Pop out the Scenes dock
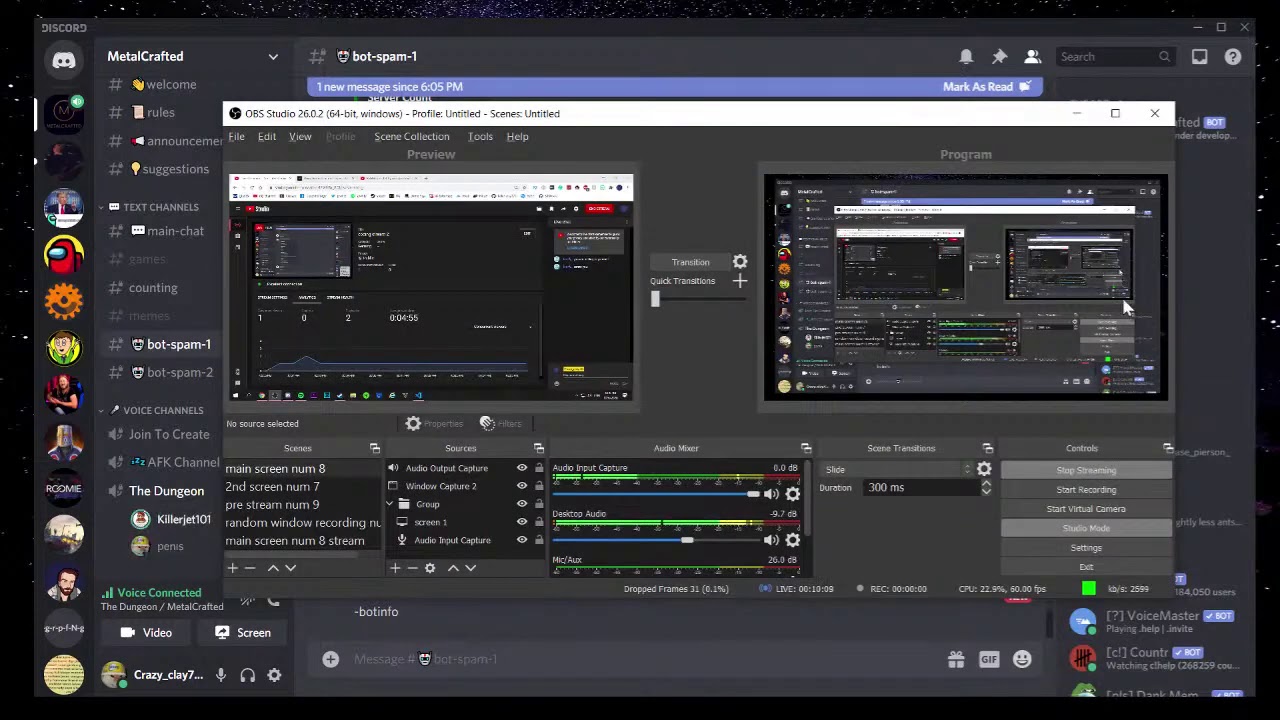This screenshot has height=720, width=1280. click(x=375, y=448)
